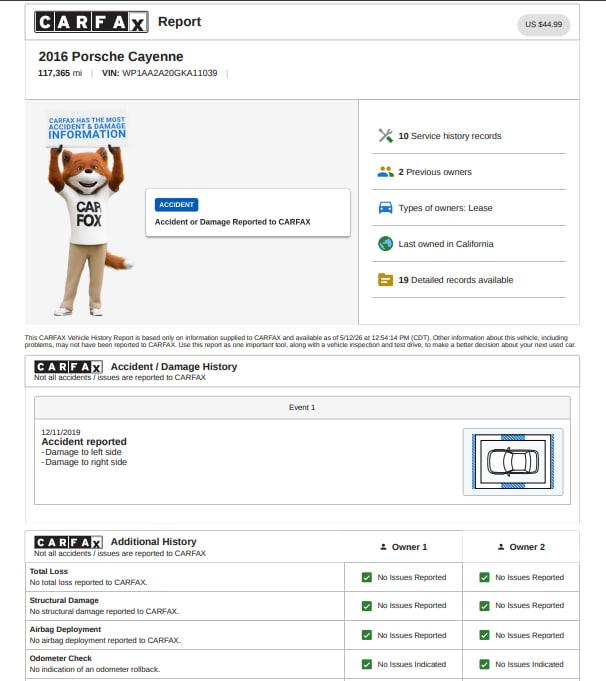Click Total Loss checkmark for Owner 2
The width and height of the screenshot is (606, 681).
tap(484, 577)
